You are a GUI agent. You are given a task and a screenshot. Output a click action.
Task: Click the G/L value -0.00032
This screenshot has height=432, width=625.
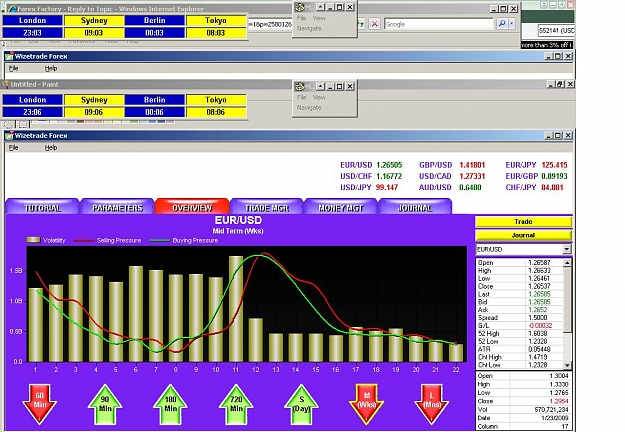point(540,326)
